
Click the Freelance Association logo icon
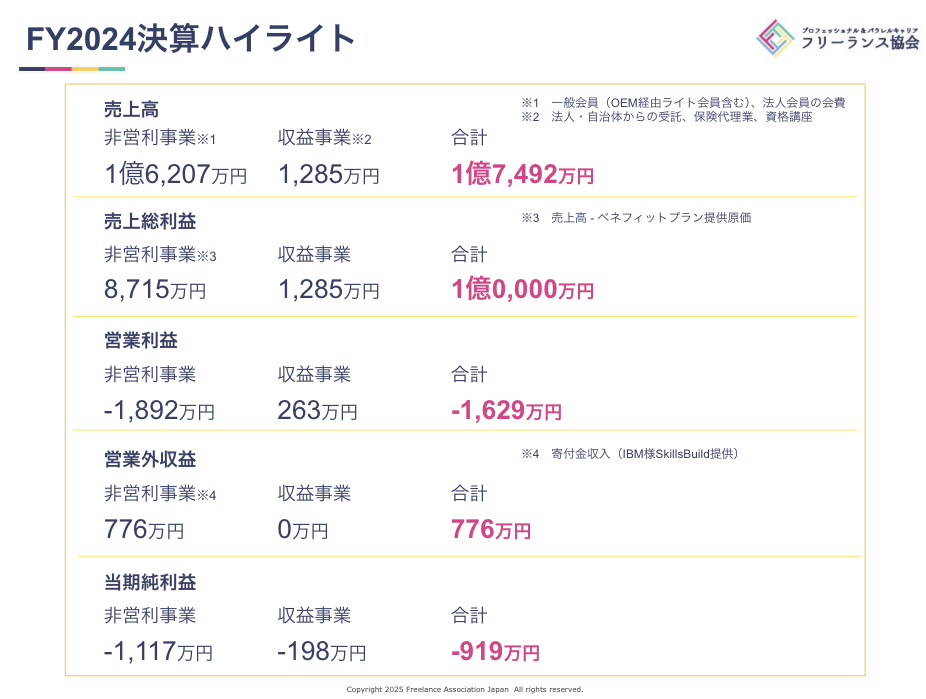[775, 39]
